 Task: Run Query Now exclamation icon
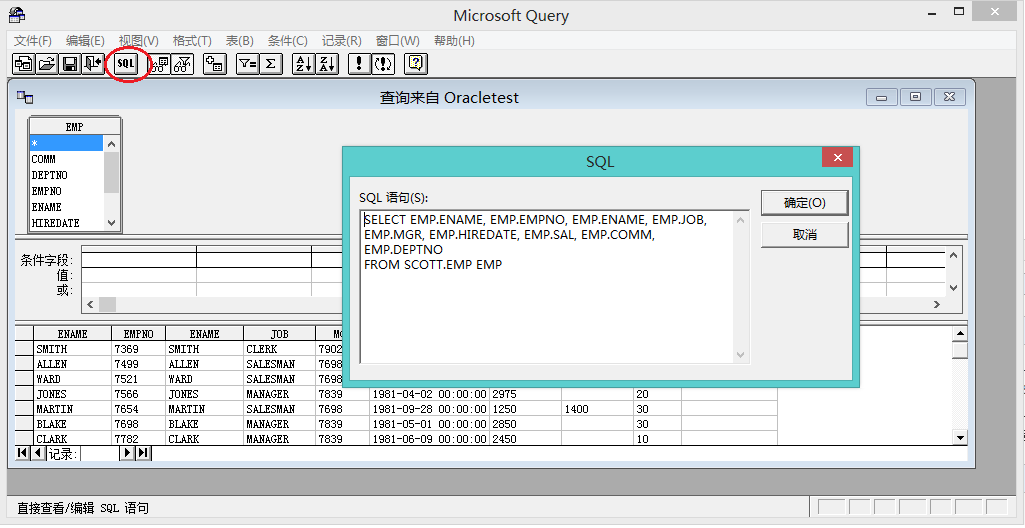(x=360, y=64)
